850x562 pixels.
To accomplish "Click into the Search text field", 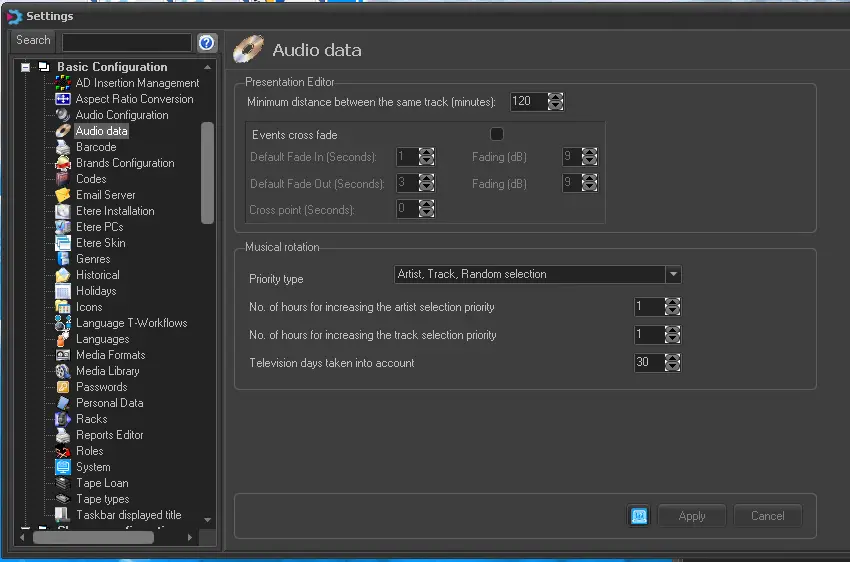I will point(126,42).
